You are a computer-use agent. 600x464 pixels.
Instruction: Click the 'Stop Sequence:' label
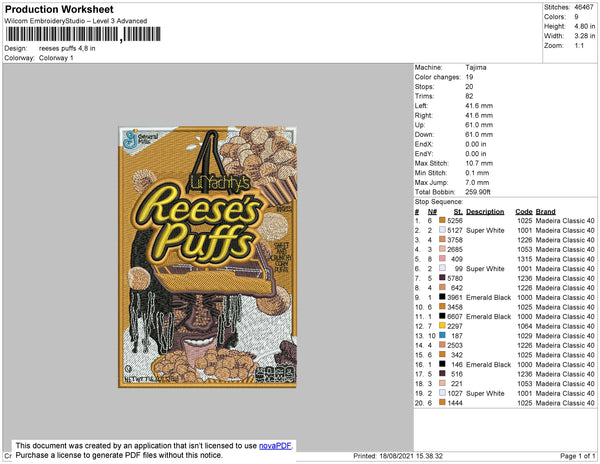(x=439, y=202)
